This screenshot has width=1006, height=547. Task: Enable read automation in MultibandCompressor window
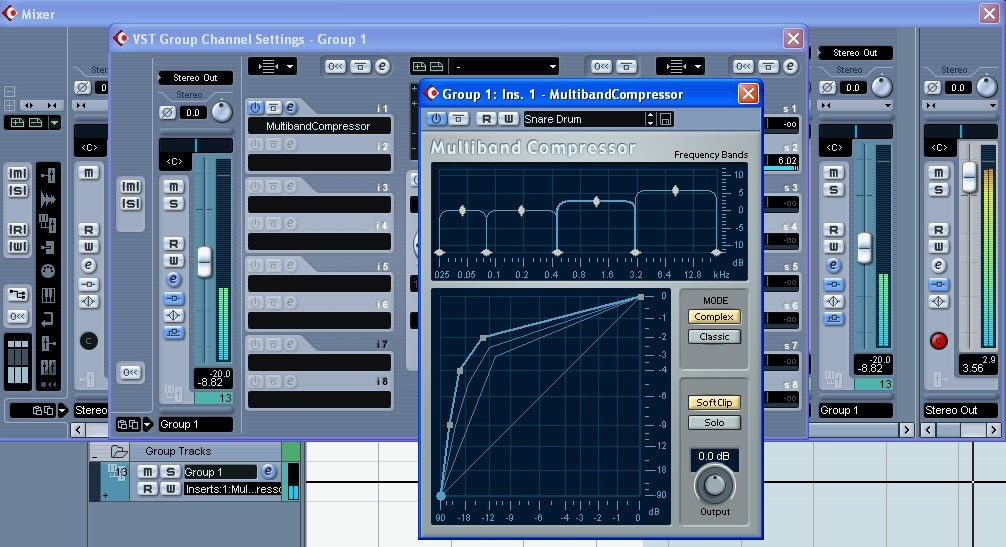pos(487,119)
